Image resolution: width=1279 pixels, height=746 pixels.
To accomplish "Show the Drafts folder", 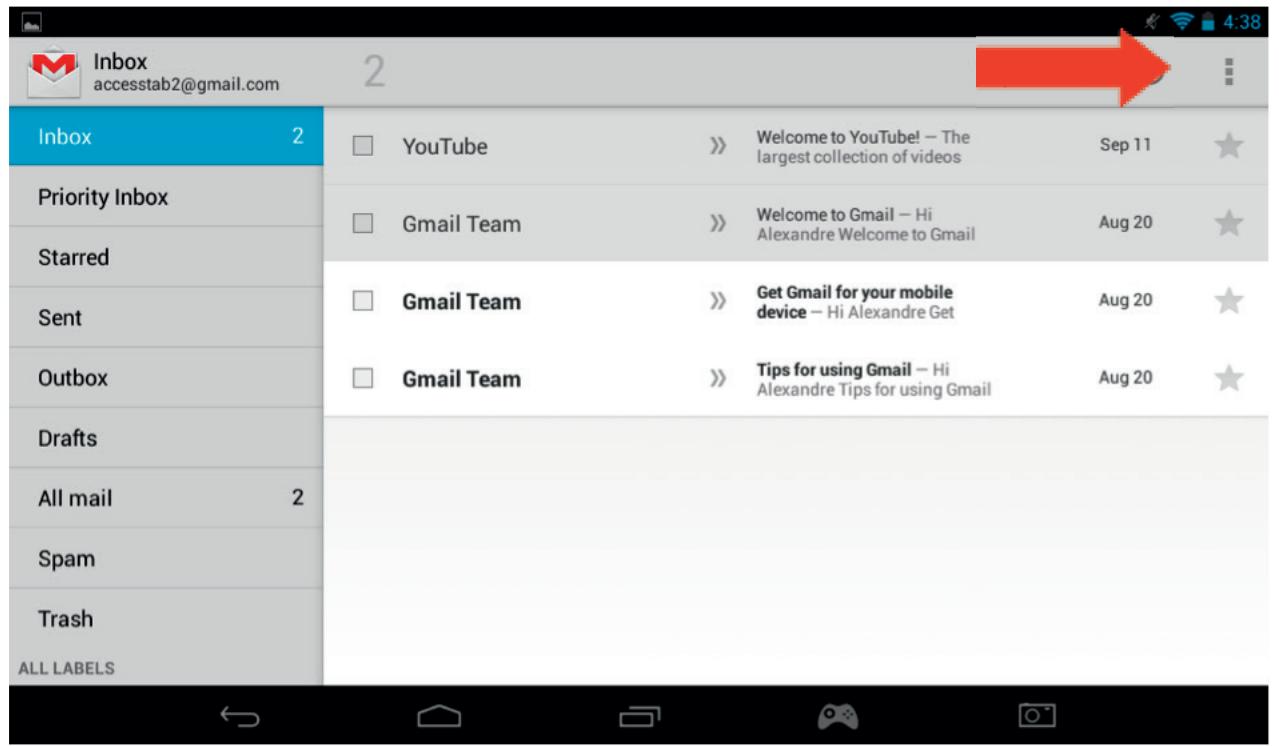I will pos(165,438).
